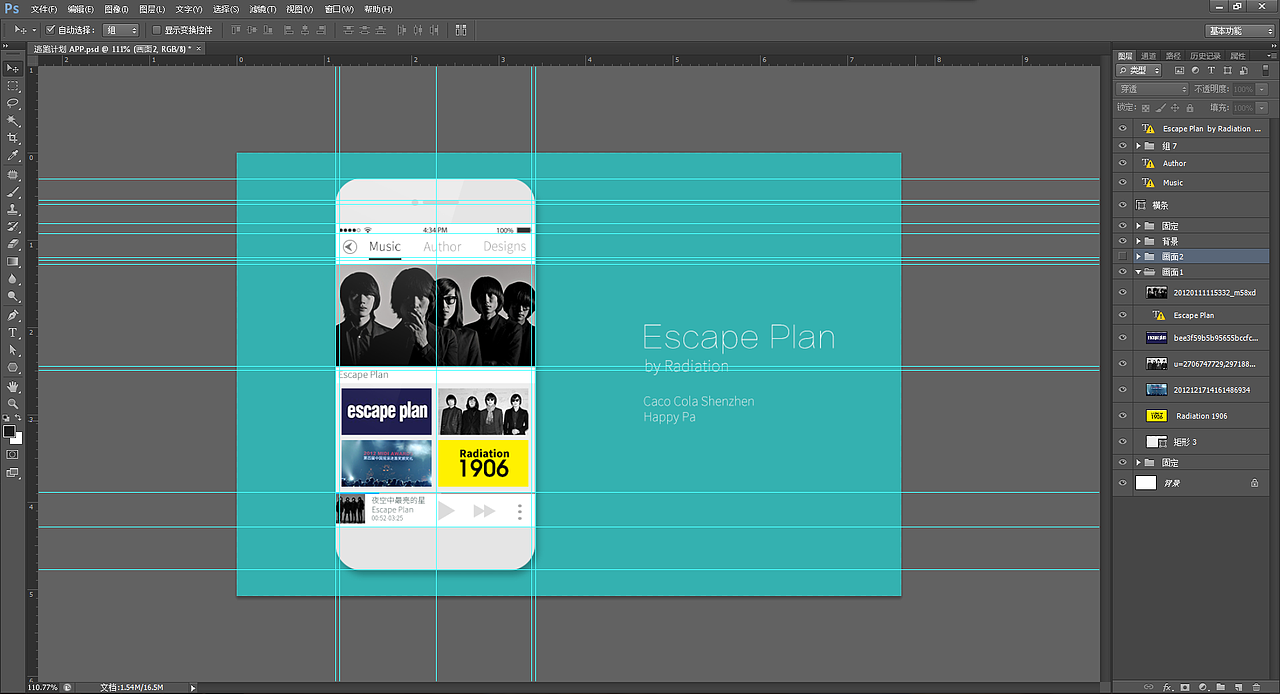Switch to the 历史记录 panel tab
The image size is (1280, 694).
pyautogui.click(x=1205, y=56)
